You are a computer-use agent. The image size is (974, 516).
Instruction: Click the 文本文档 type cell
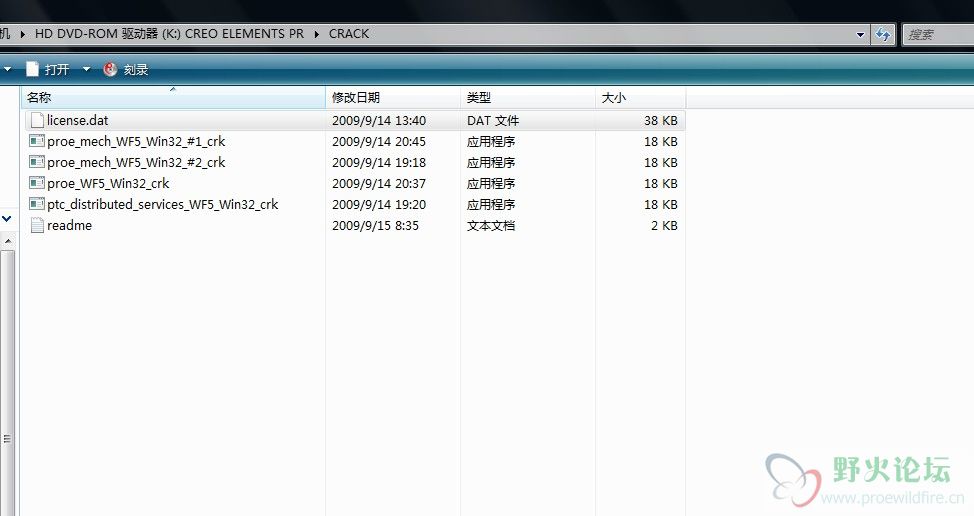tap(491, 225)
